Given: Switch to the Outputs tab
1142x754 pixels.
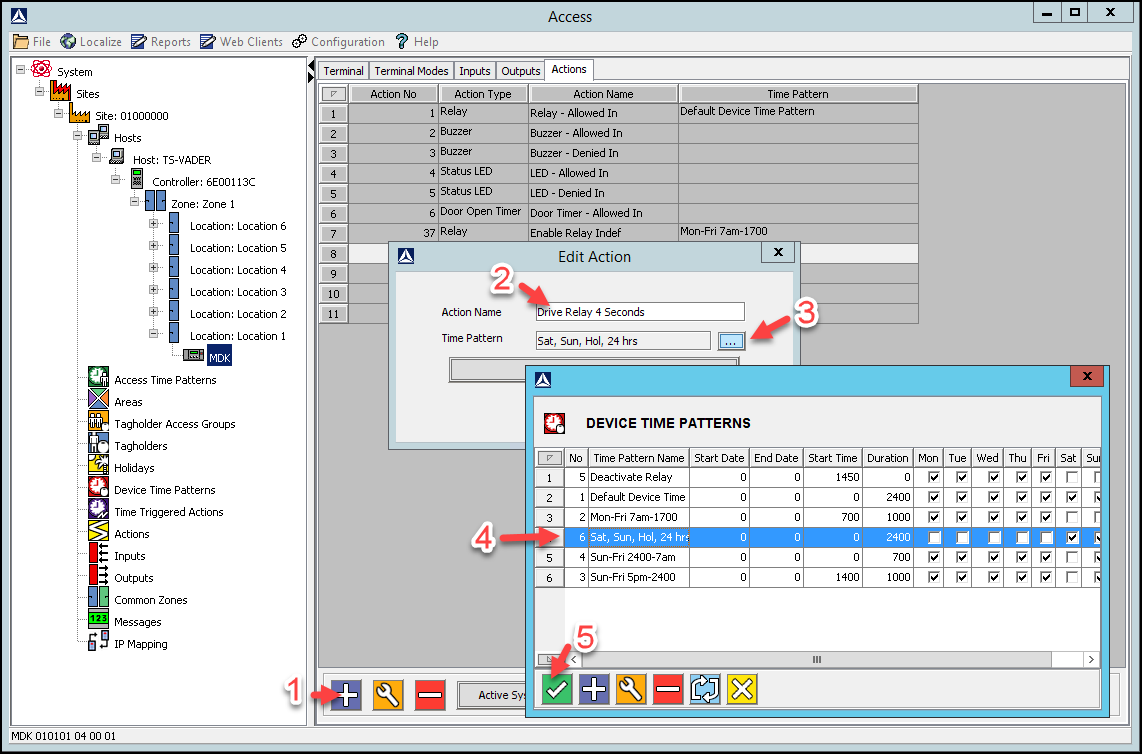Looking at the screenshot, I should tap(521, 71).
